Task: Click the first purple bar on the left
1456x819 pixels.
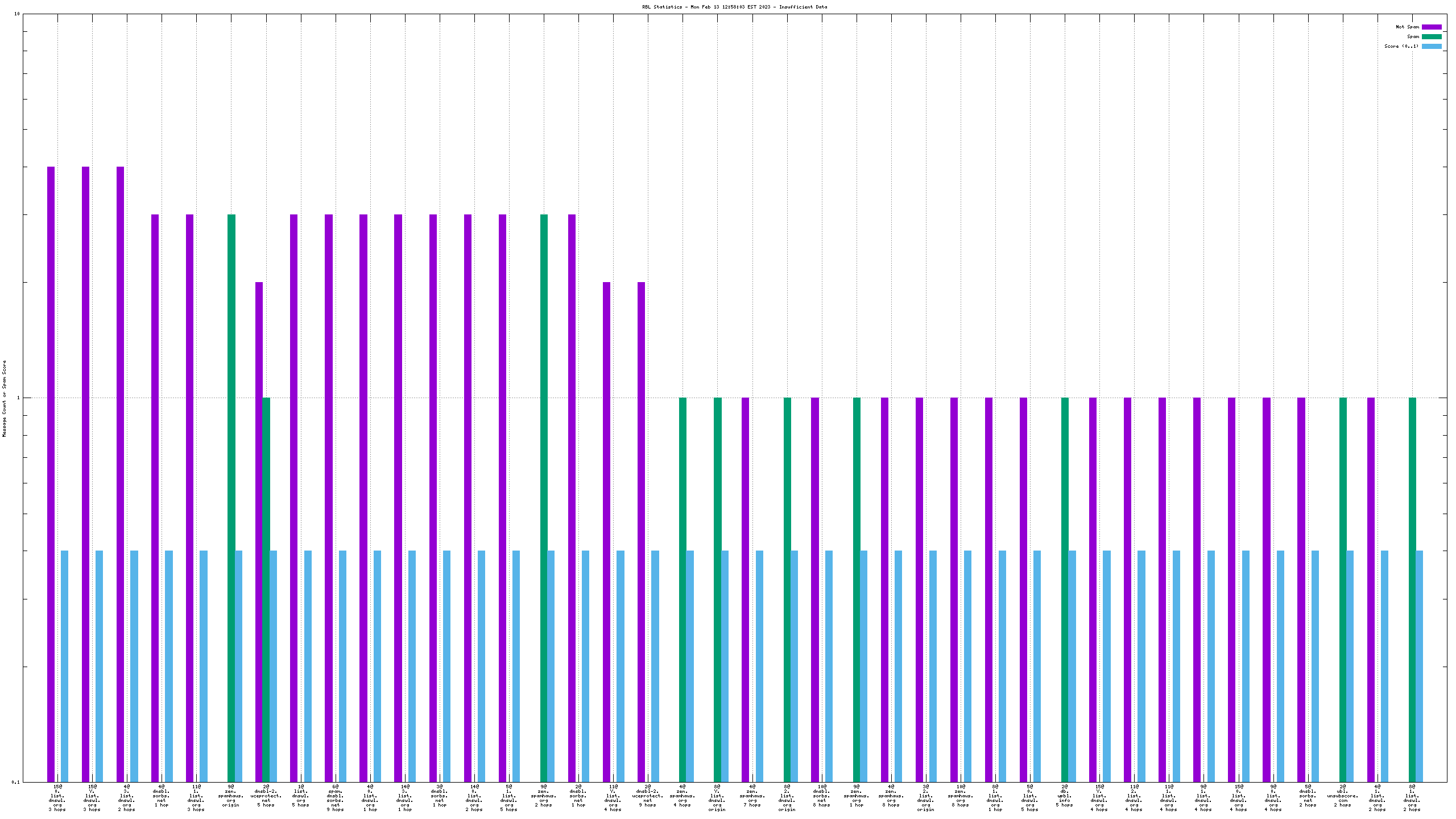Action: pos(51,472)
